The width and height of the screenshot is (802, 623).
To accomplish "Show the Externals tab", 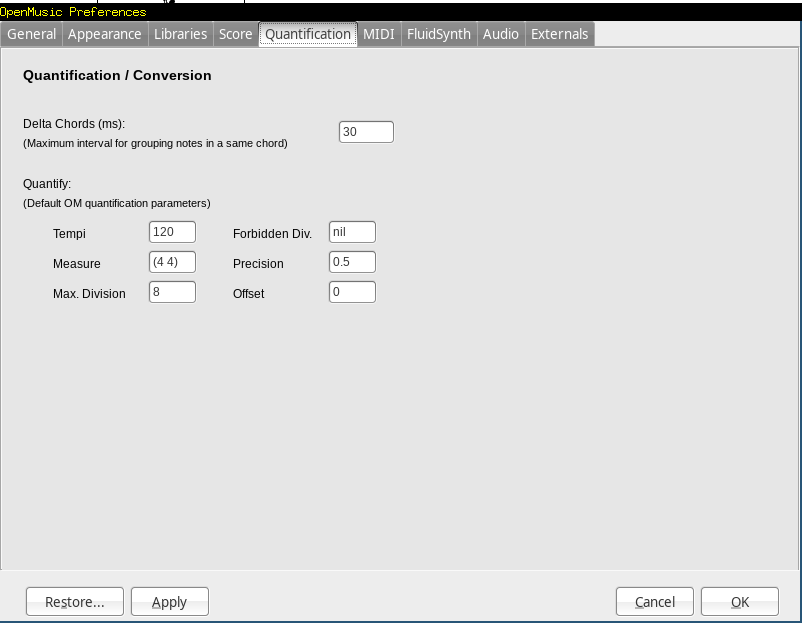I will [x=560, y=34].
